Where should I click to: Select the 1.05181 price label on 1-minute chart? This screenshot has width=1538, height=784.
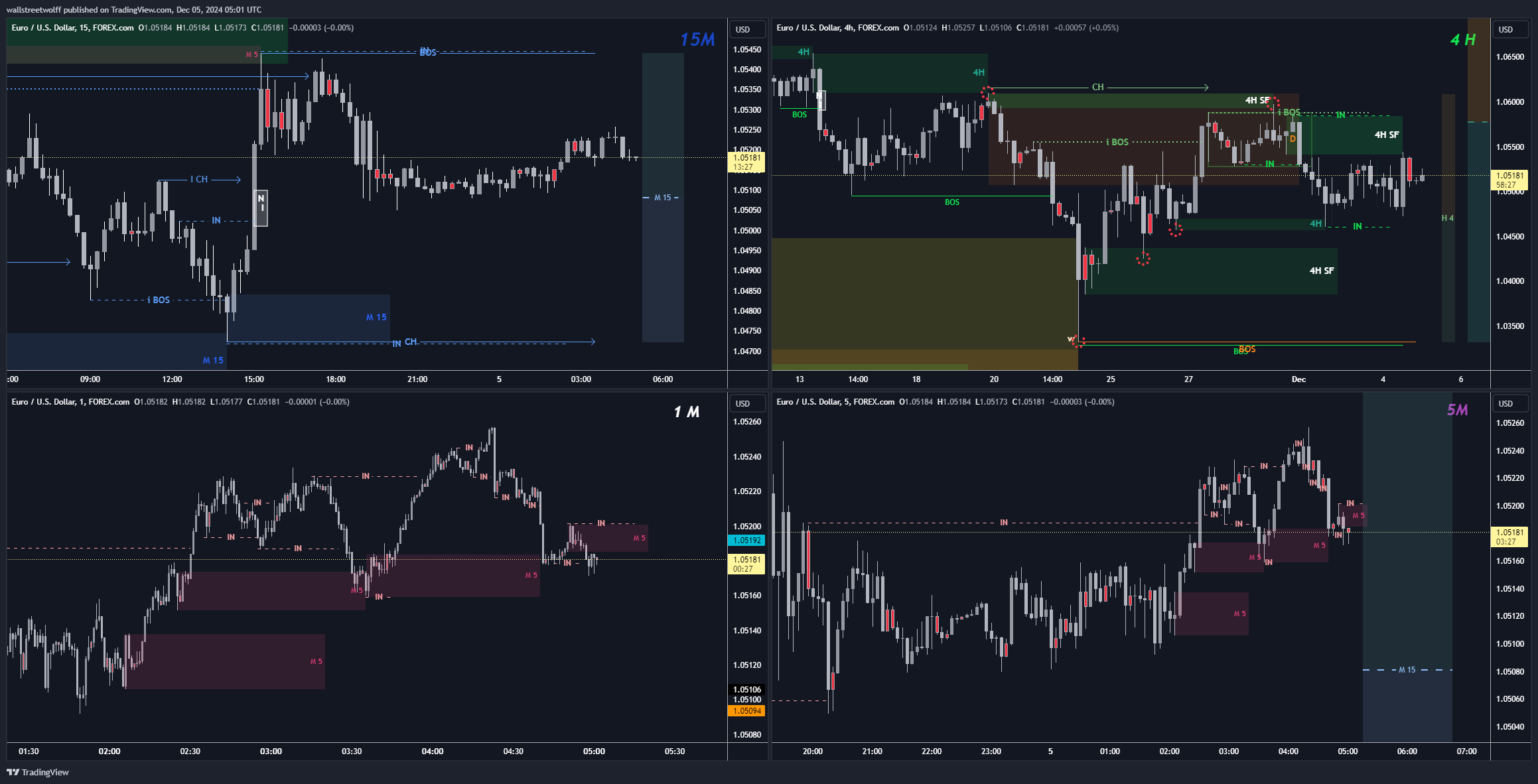tap(746, 564)
